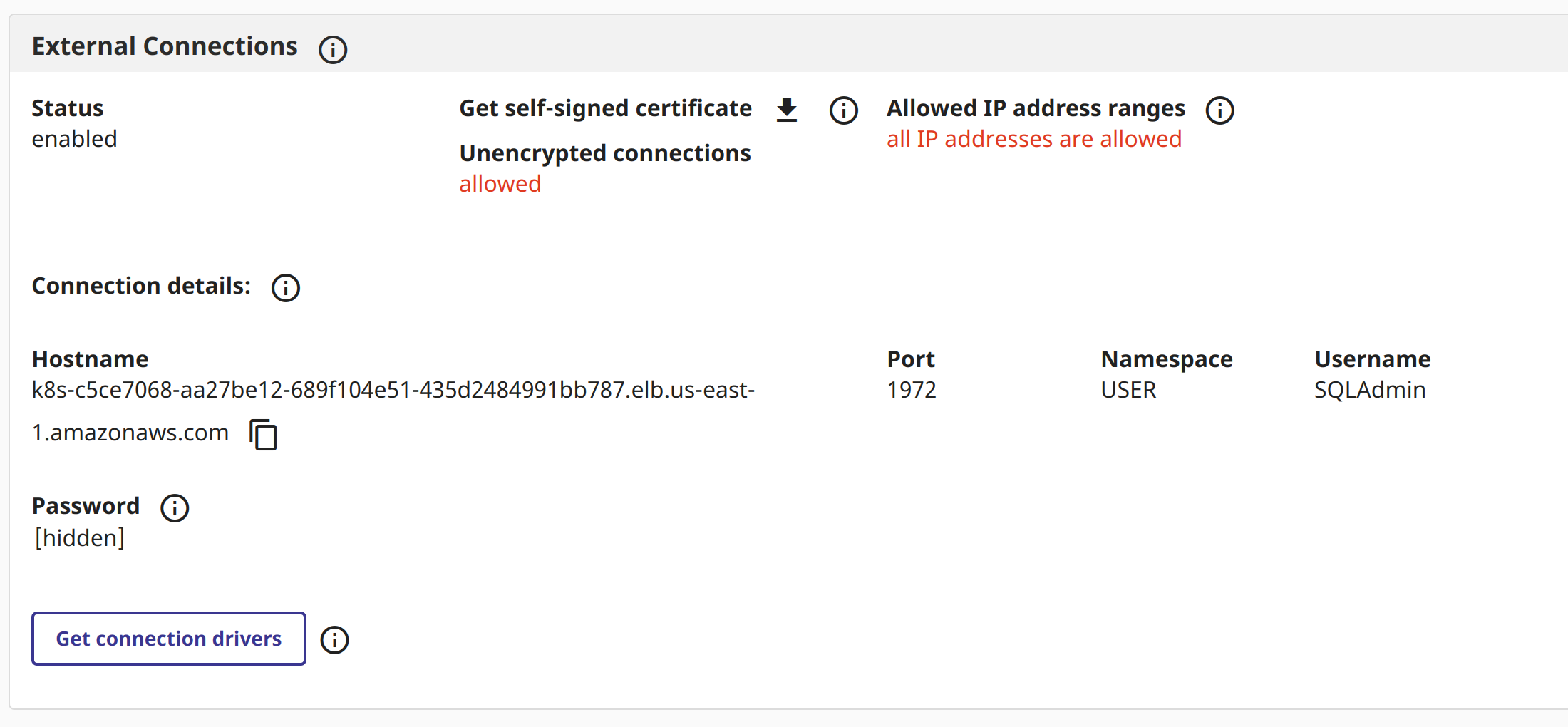Download the self-signed certificate

click(787, 110)
